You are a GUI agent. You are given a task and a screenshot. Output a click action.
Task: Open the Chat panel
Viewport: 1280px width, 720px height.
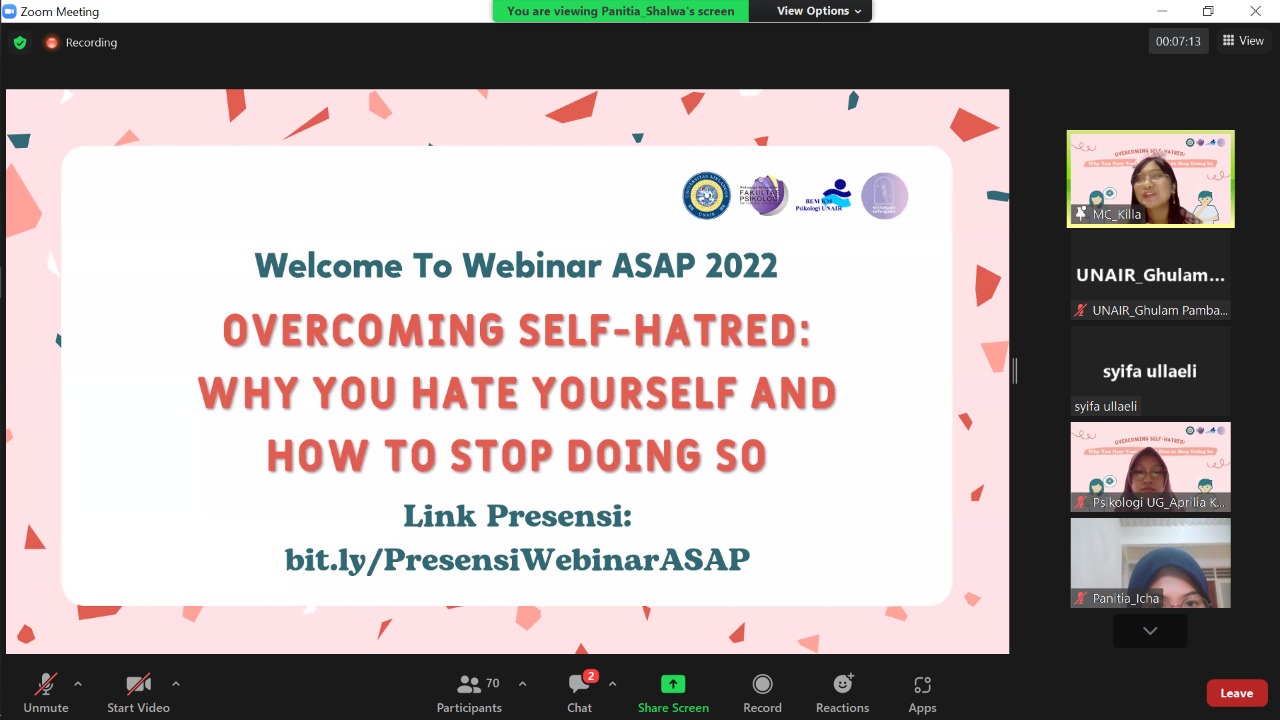pos(579,685)
